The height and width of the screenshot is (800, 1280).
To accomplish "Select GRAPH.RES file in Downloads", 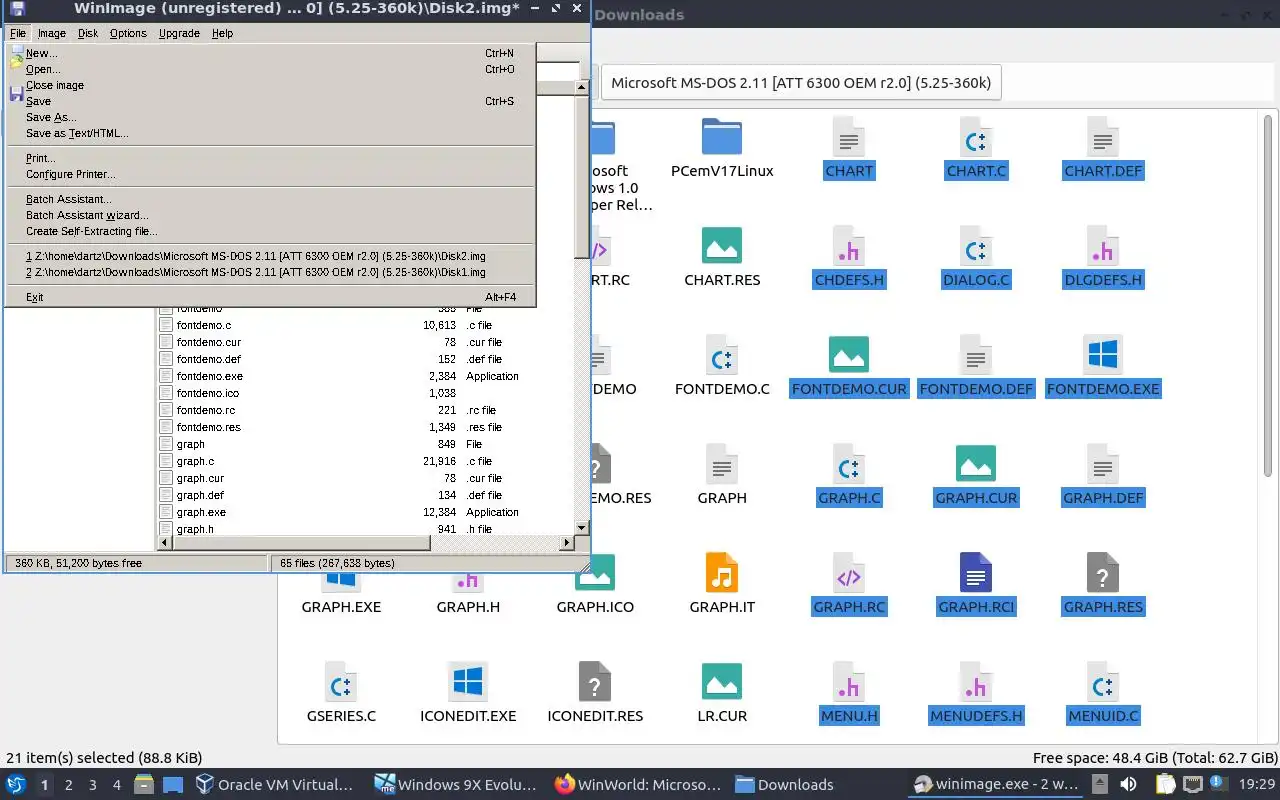I will click(1103, 584).
